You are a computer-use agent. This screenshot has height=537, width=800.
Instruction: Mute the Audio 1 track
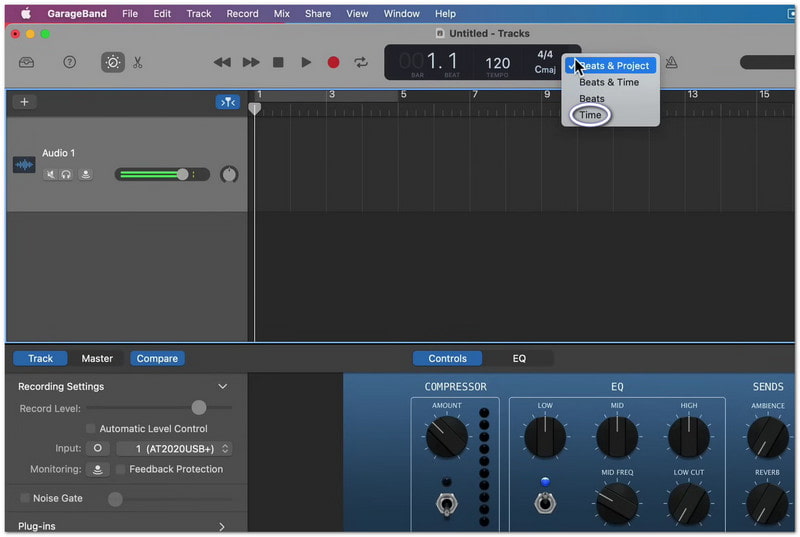tap(50, 174)
